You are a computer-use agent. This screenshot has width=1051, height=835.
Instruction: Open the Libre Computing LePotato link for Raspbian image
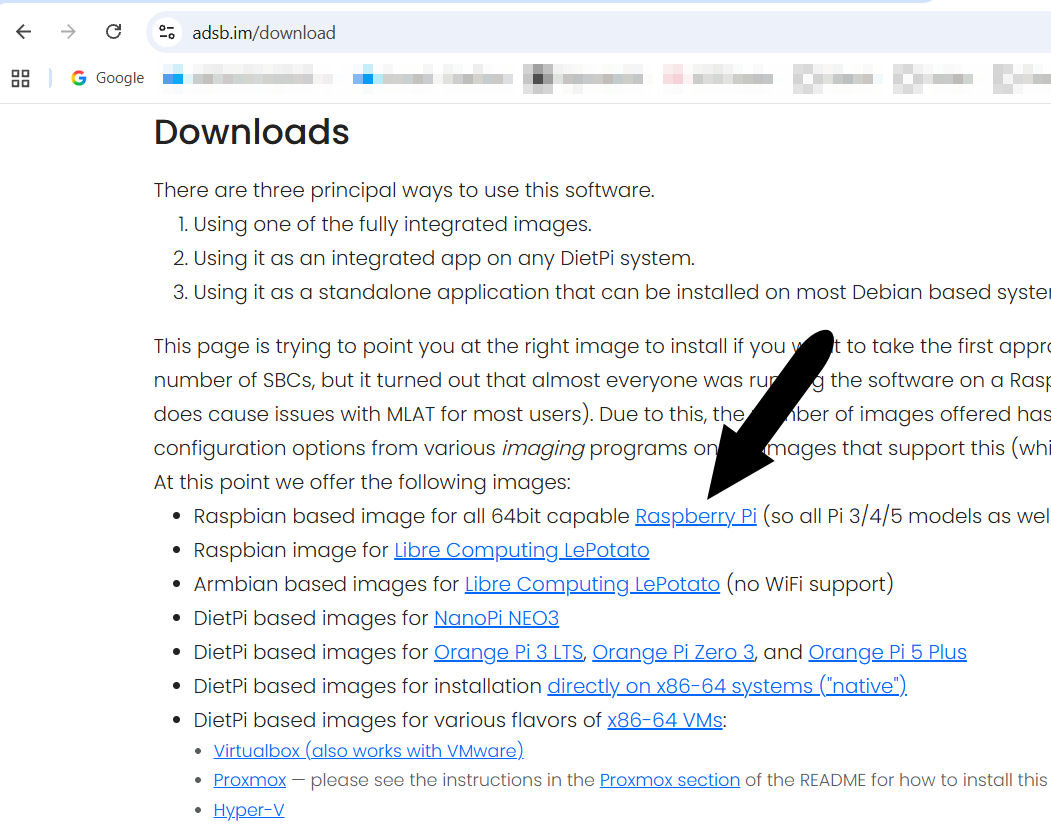point(521,550)
